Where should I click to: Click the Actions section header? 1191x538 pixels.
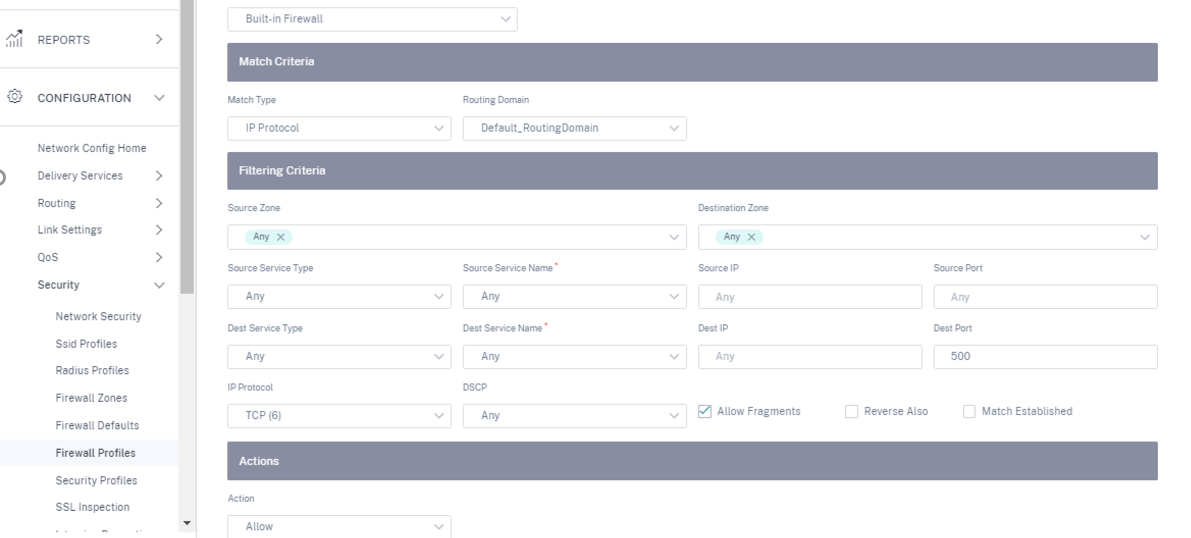tap(692, 460)
